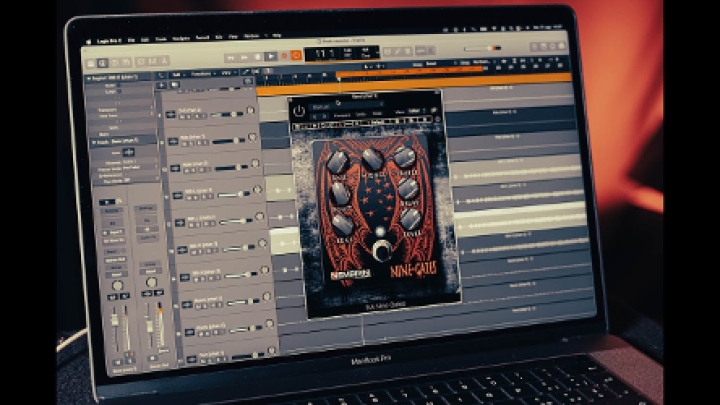Screen dimensions: 720x405
Task: Click the bottom-right Level knob on pedal
Action: click(x=411, y=219)
